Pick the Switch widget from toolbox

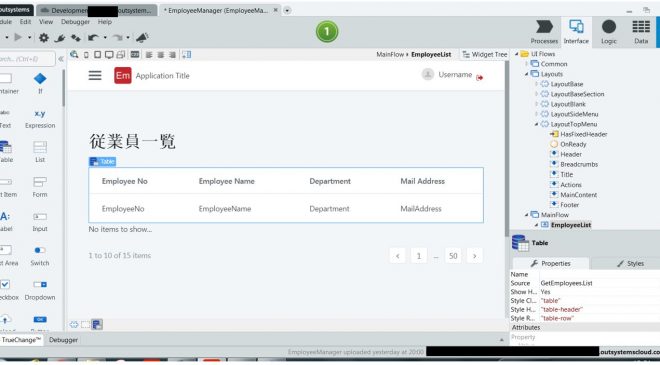pyautogui.click(x=40, y=256)
